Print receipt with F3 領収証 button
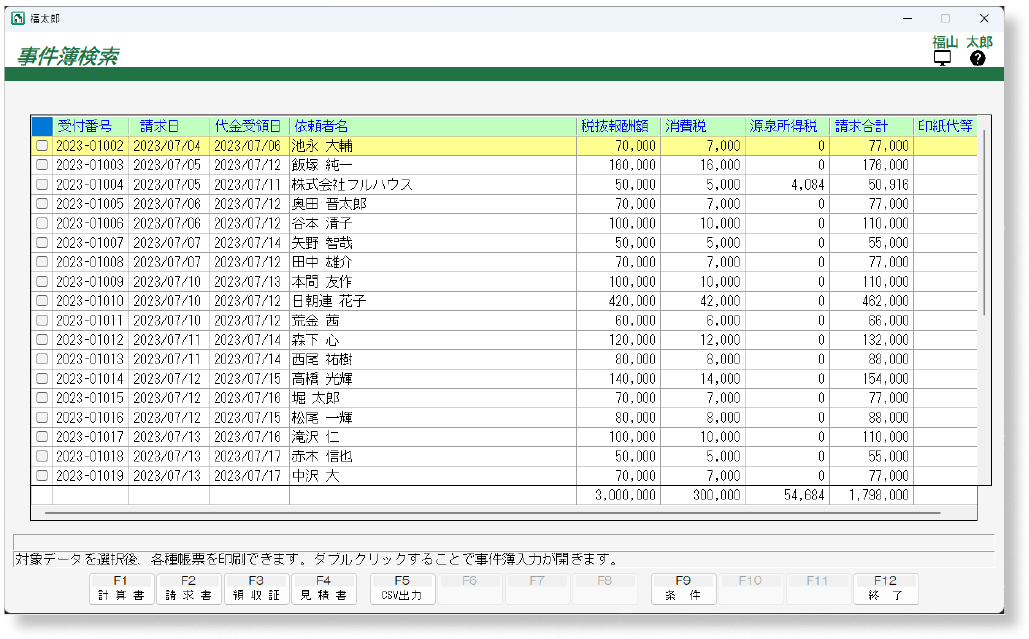This screenshot has width=1029, height=639. click(255, 588)
